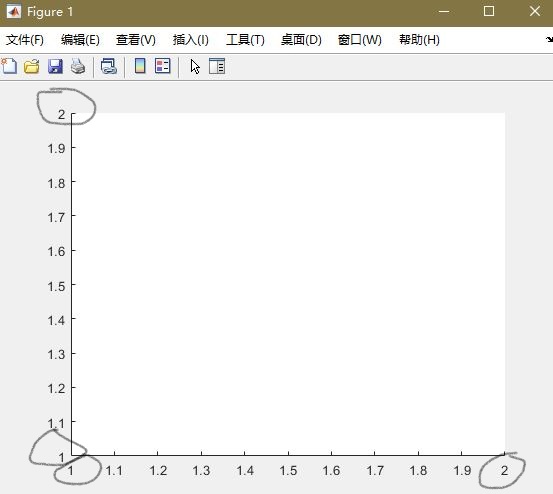The image size is (553, 494).
Task: Click the x-axis tick label 1.6
Action: tap(331, 471)
